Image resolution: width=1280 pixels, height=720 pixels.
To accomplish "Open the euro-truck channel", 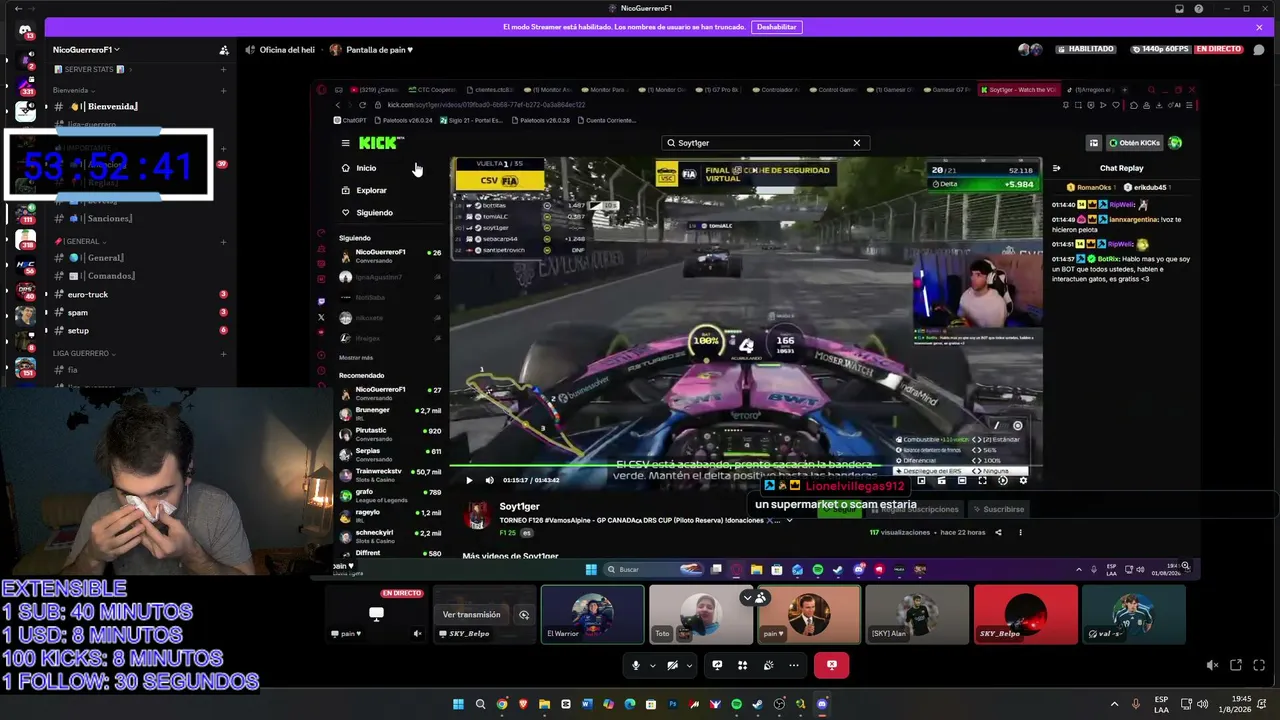I will pyautogui.click(x=140, y=294).
